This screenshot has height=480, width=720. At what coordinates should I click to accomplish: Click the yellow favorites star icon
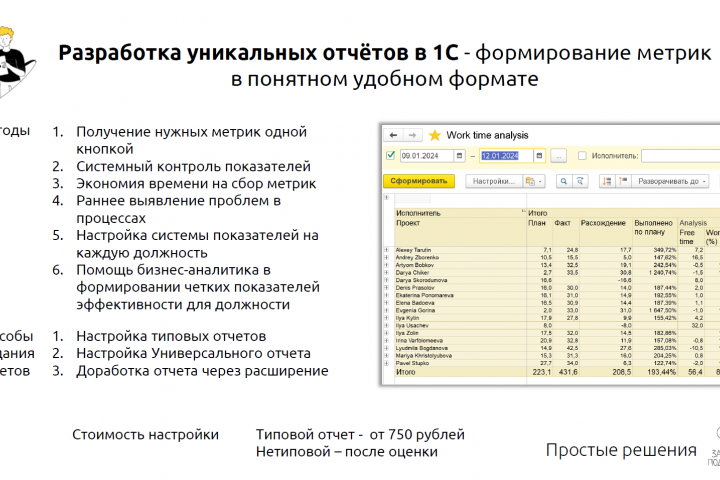pos(434,135)
